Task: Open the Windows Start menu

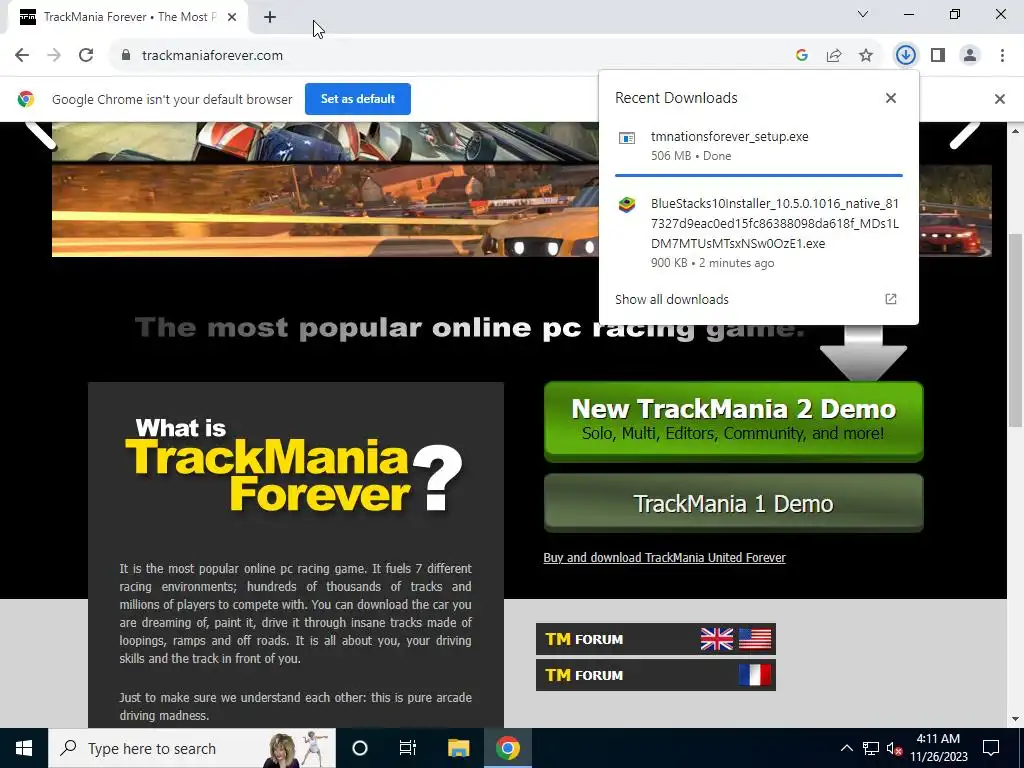Action: pos(24,748)
